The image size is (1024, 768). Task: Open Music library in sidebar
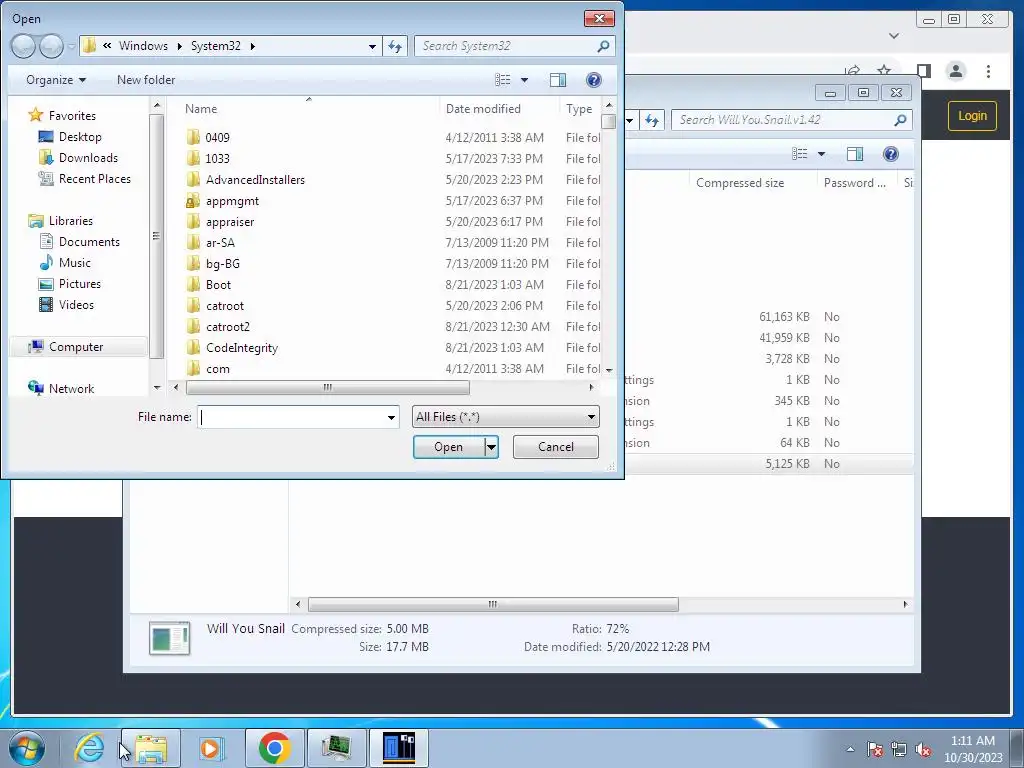[x=74, y=263]
